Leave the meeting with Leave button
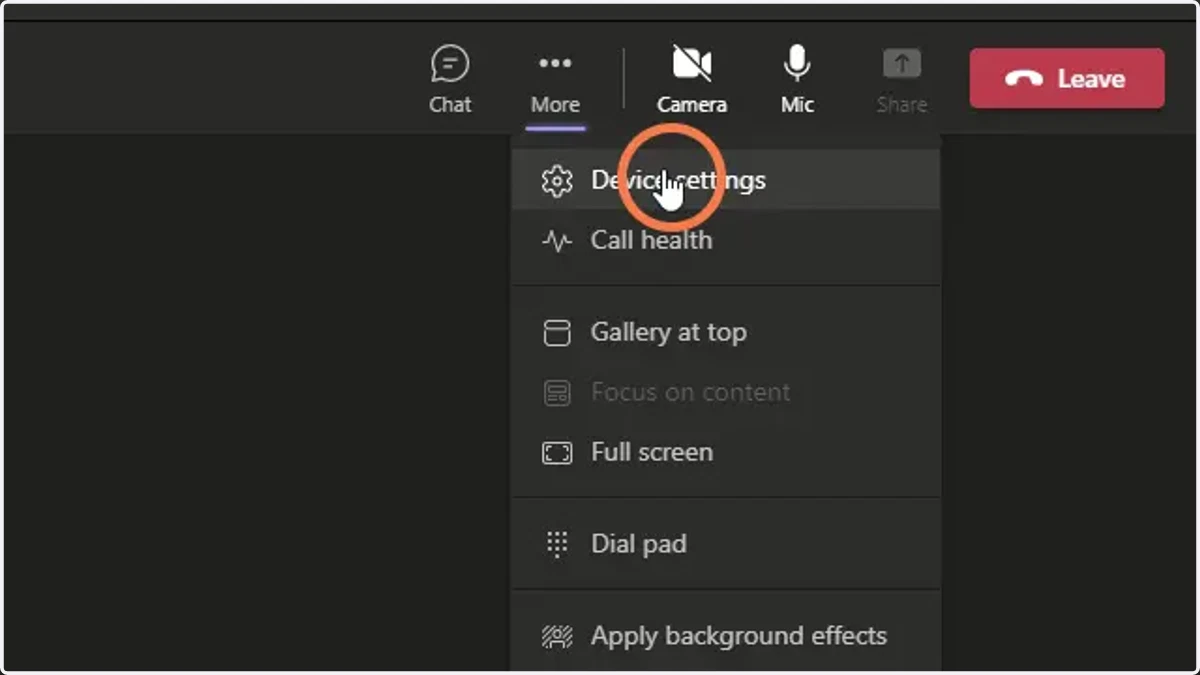 [1067, 78]
